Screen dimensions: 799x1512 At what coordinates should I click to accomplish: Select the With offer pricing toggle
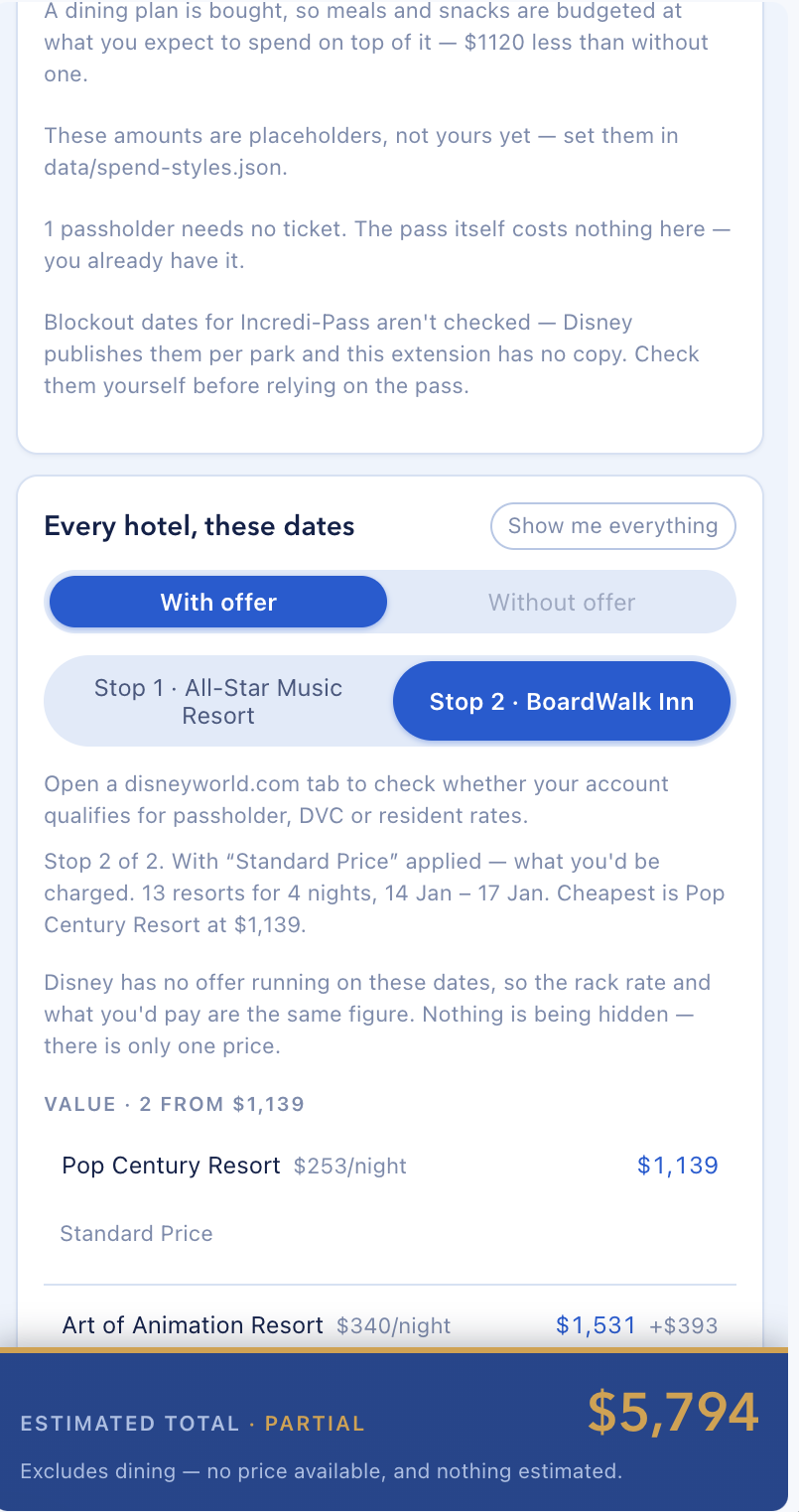218,602
